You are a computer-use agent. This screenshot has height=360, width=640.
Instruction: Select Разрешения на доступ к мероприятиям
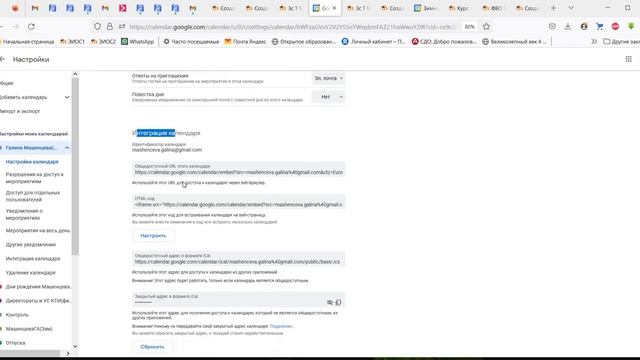[x=35, y=178]
